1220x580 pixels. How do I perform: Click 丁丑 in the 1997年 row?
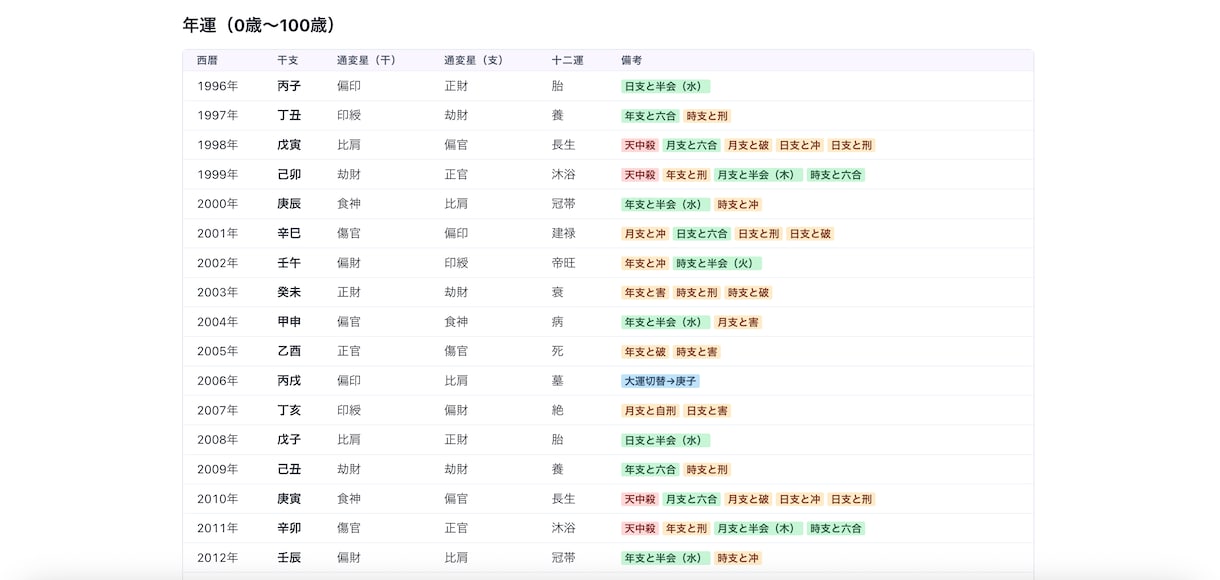click(289, 115)
